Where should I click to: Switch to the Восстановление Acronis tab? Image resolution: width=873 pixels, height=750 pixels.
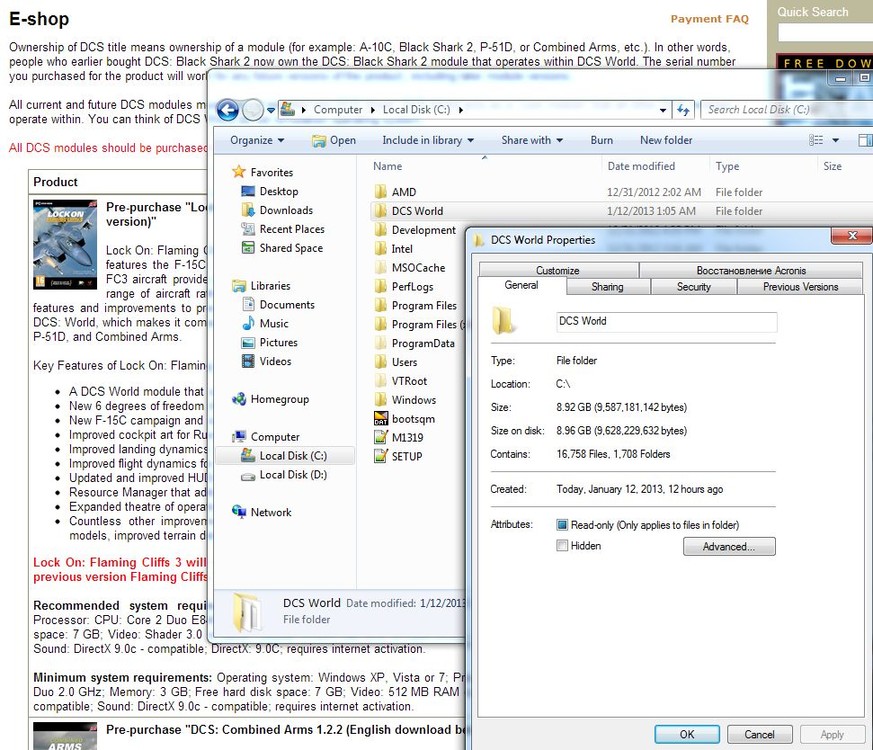click(751, 270)
